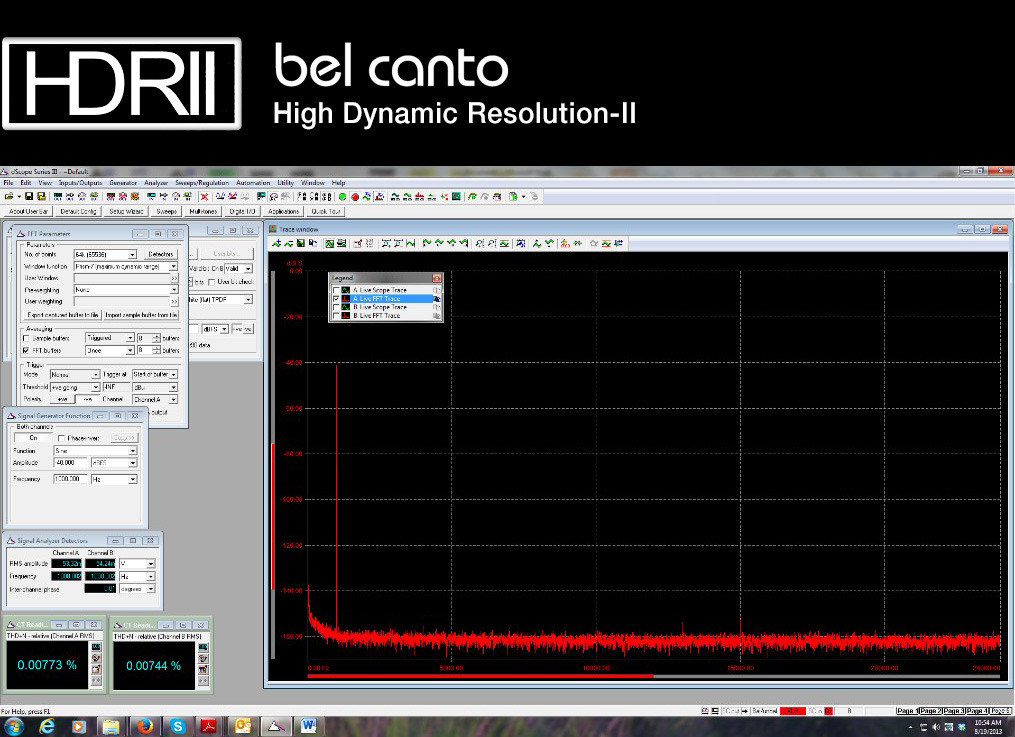The height and width of the screenshot is (737, 1015).
Task: Open Windows Explorer folder icon on the taskbar
Action: [111, 727]
